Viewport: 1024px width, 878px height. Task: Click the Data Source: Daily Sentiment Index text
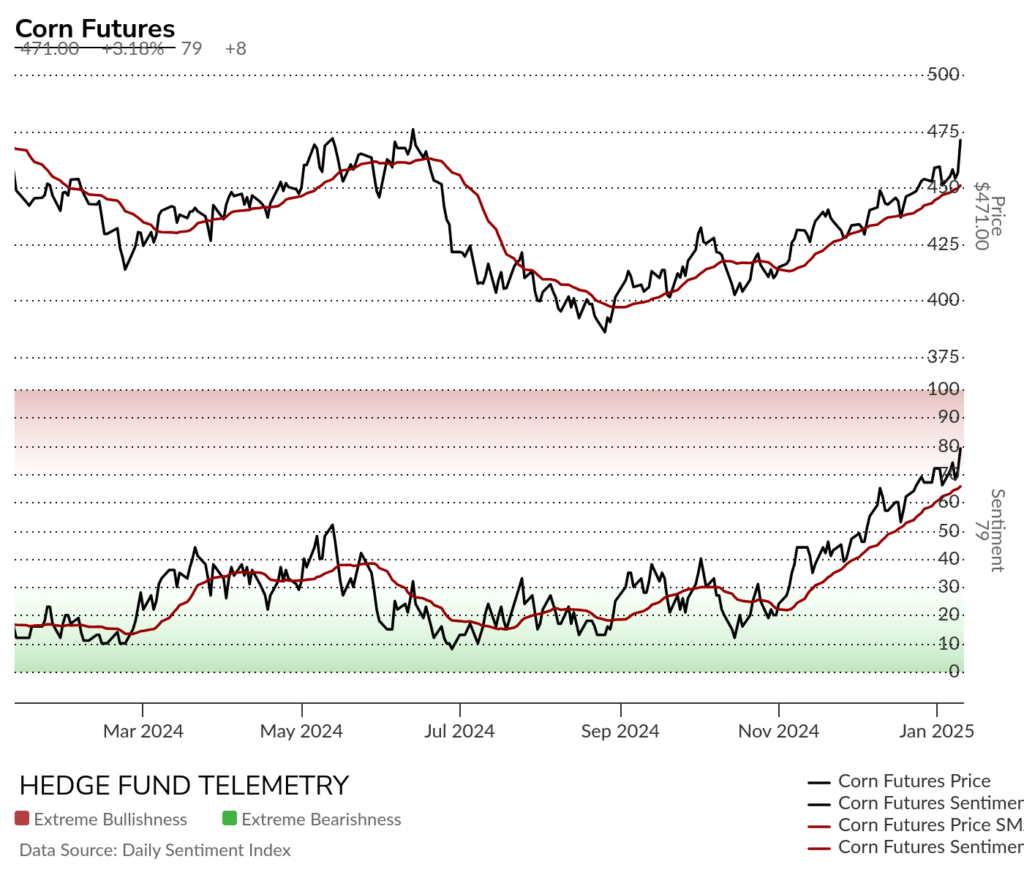click(155, 850)
